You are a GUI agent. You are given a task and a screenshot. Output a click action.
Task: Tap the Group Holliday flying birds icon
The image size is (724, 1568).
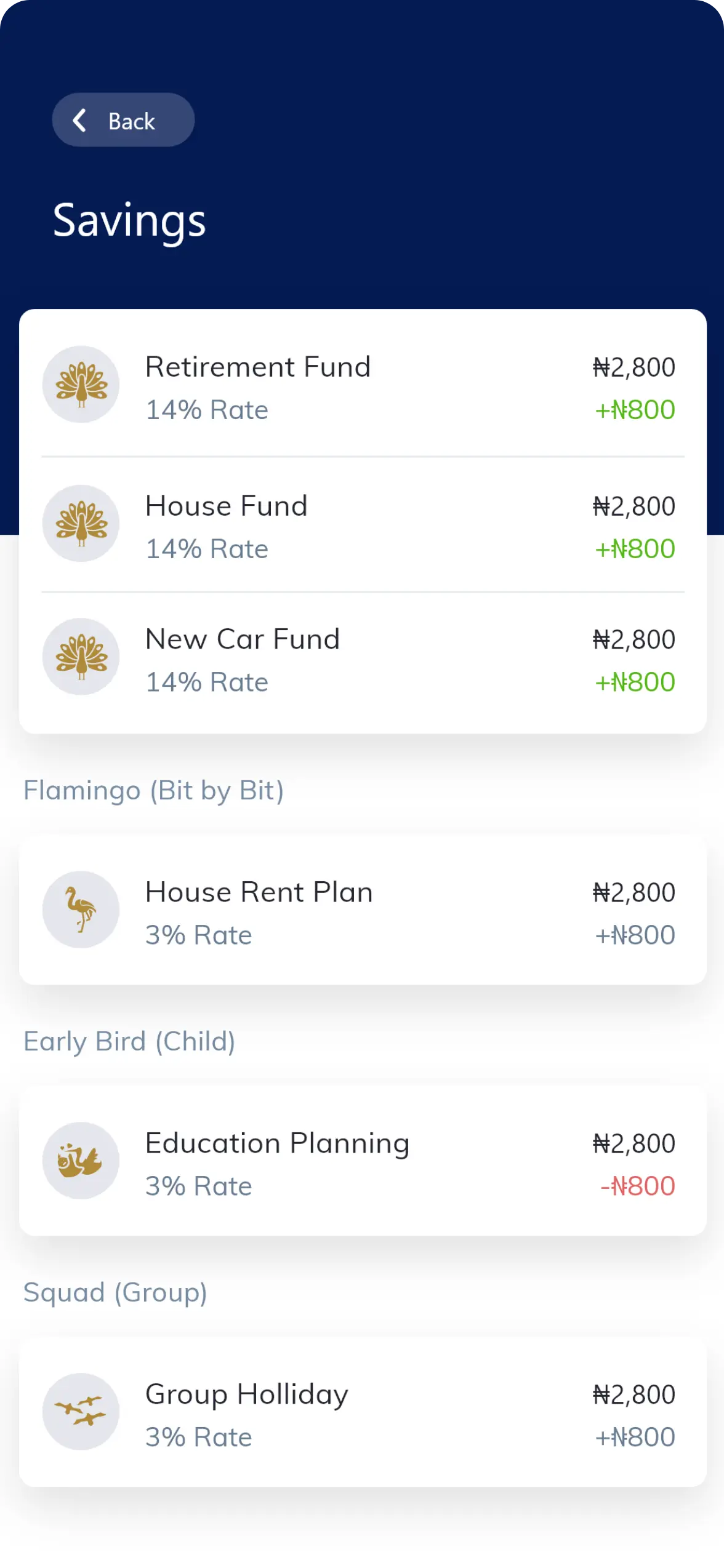[81, 1412]
